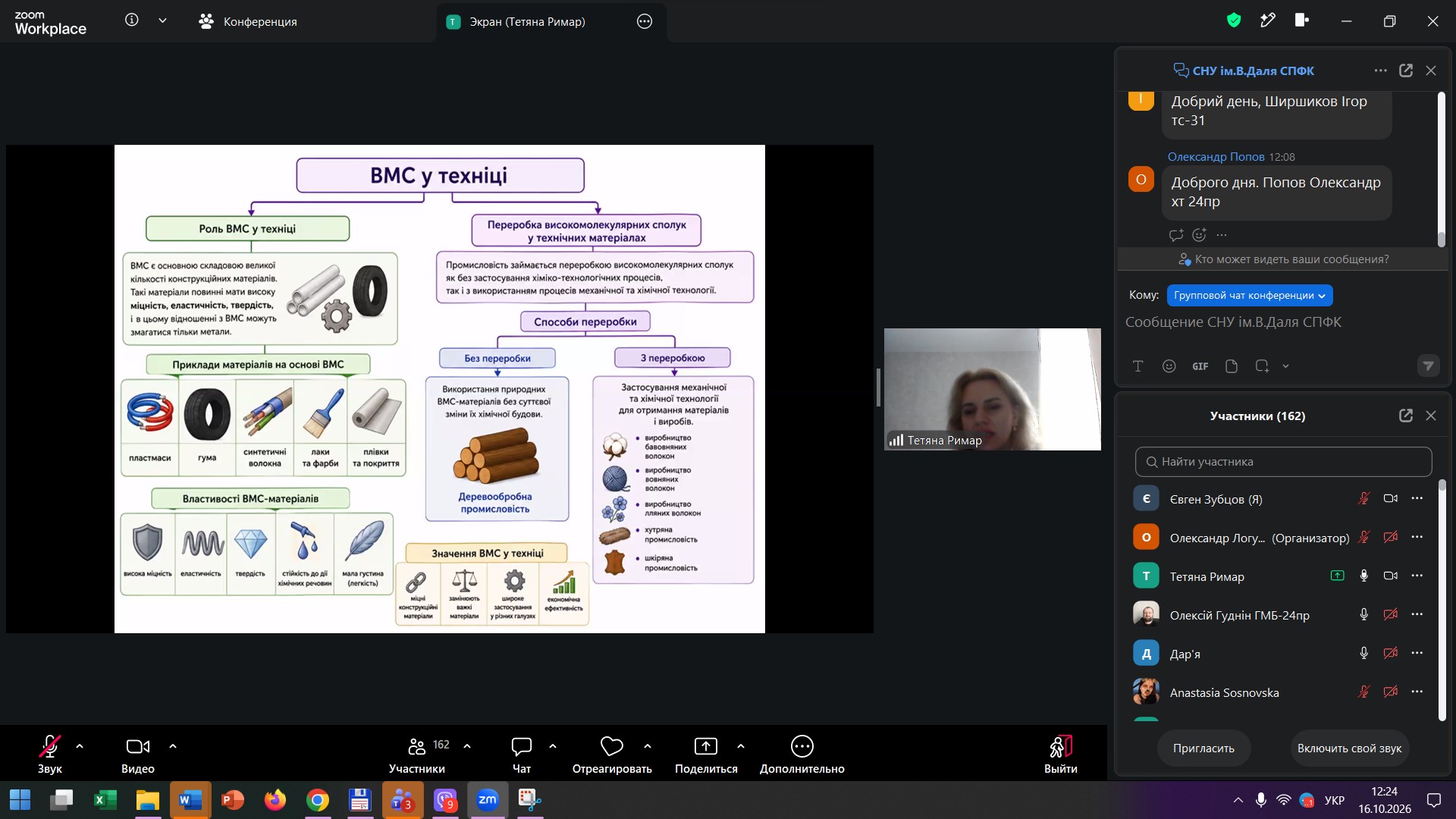Leave the meeting with Выйти
Image resolution: width=1456 pixels, height=819 pixels.
point(1060,755)
